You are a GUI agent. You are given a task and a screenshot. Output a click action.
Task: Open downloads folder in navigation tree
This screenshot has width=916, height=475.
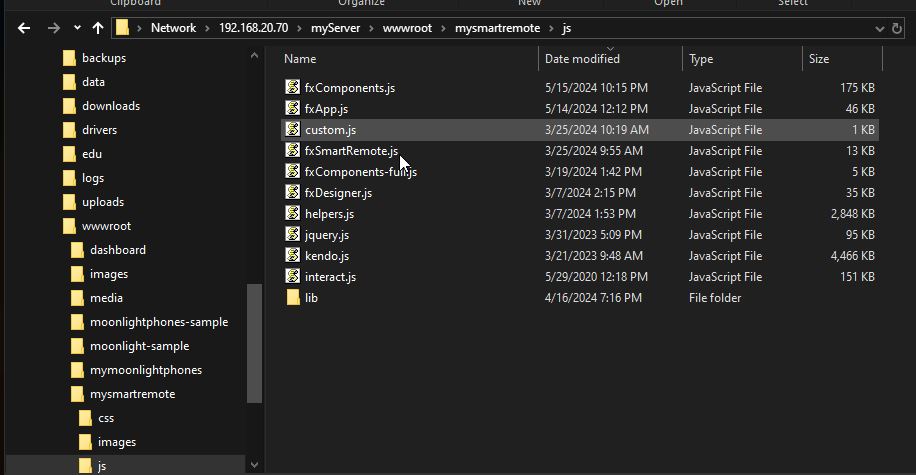111,106
